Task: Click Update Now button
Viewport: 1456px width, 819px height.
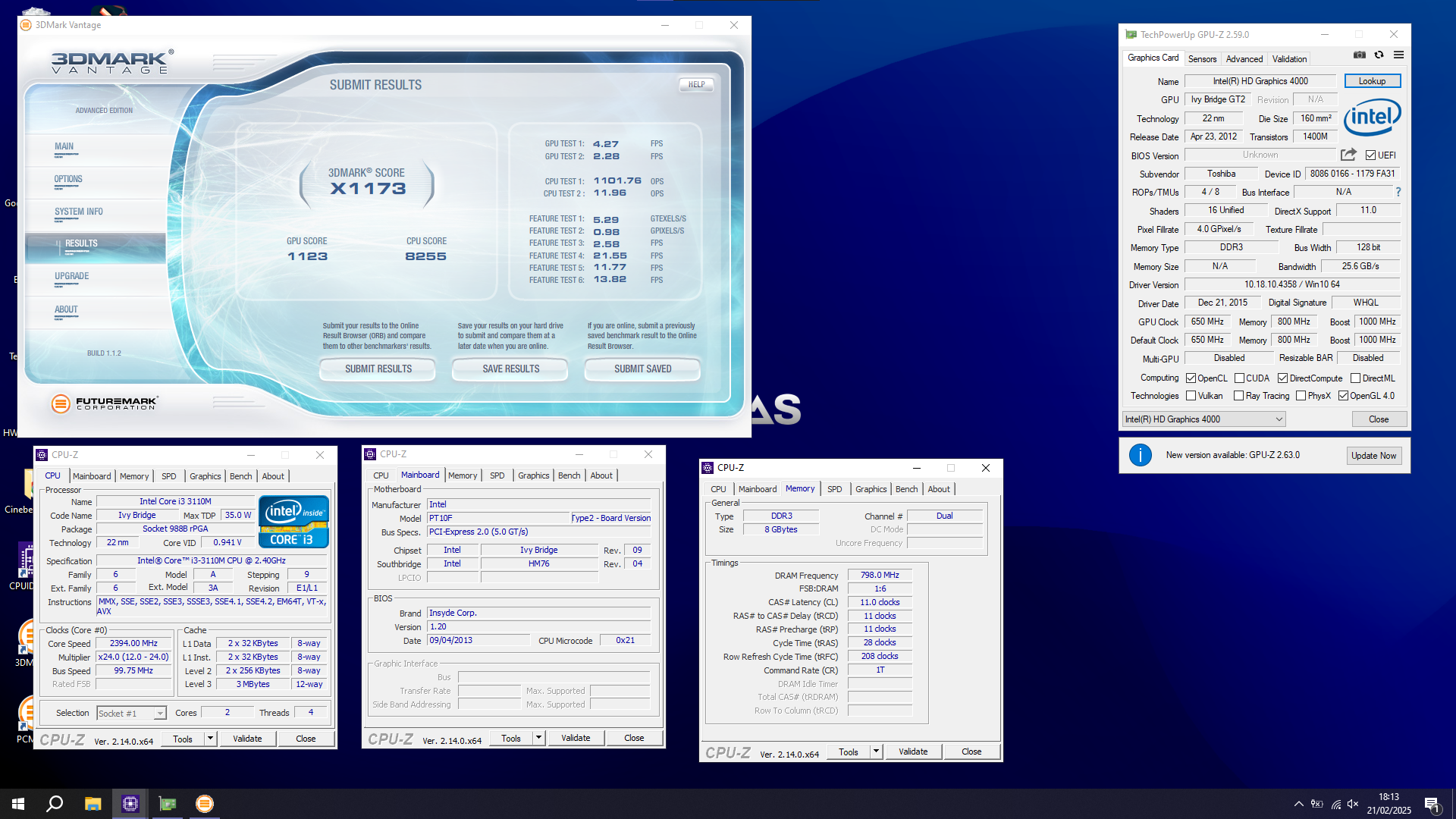Action: pyautogui.click(x=1373, y=456)
